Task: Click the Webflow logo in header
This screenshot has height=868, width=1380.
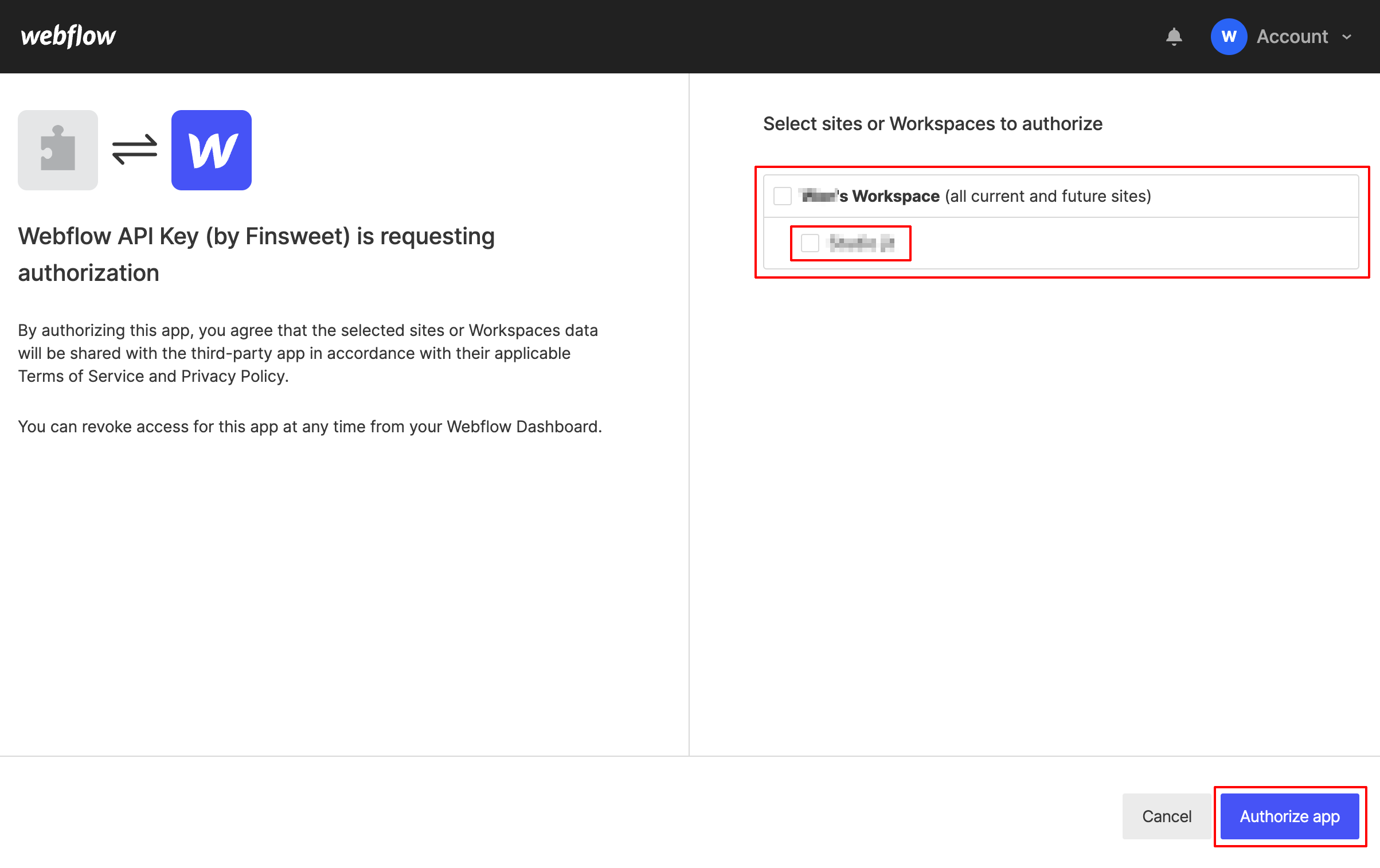Action: [68, 36]
